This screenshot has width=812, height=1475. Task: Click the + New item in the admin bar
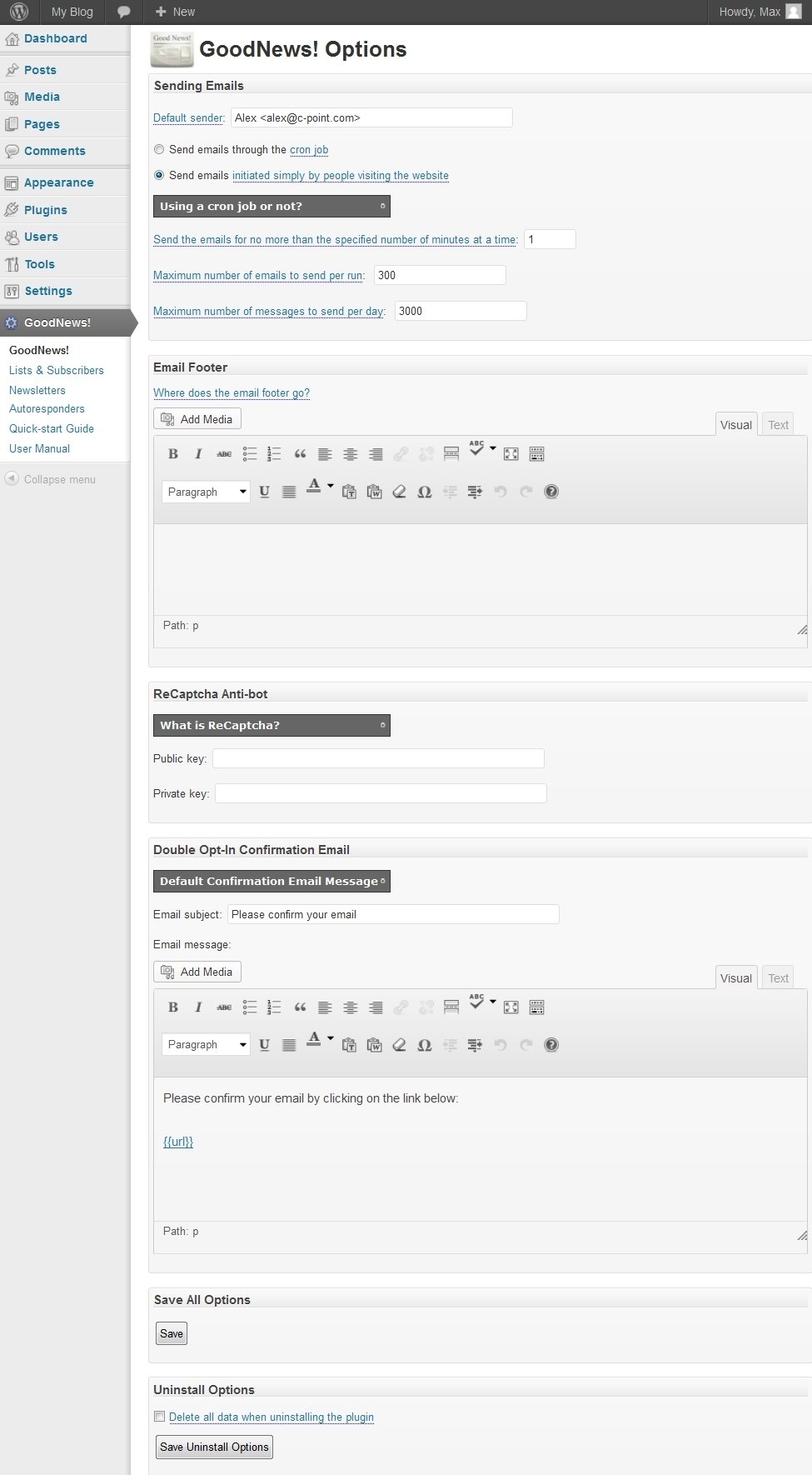175,12
